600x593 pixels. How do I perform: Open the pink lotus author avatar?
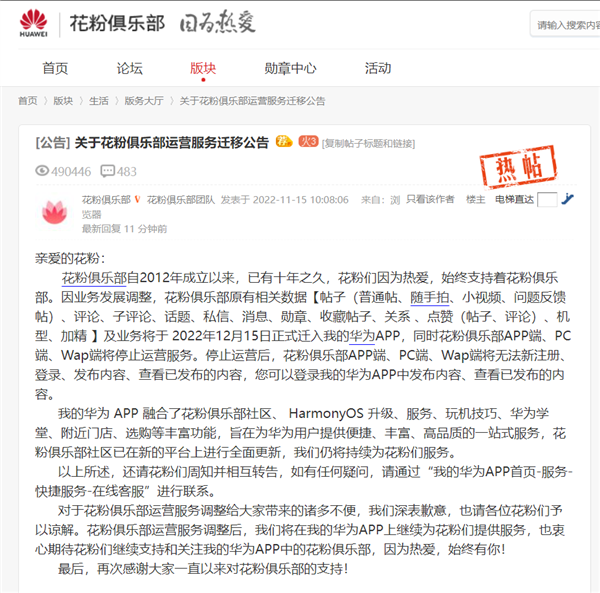(55, 213)
